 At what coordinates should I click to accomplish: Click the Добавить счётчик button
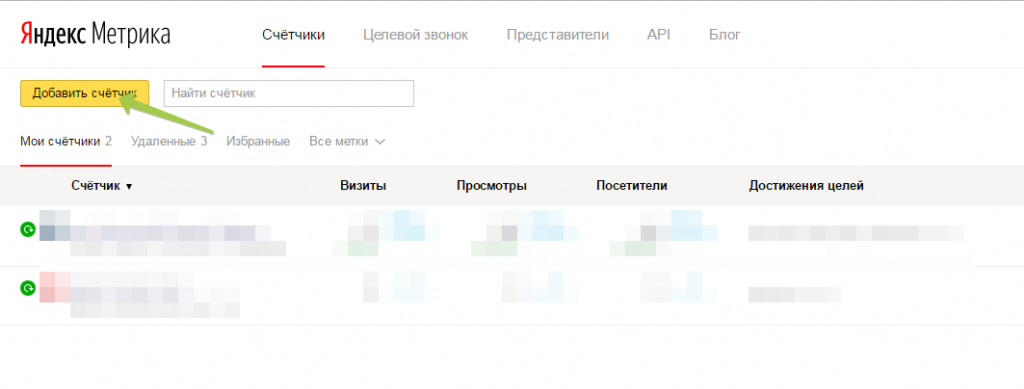tap(85, 93)
